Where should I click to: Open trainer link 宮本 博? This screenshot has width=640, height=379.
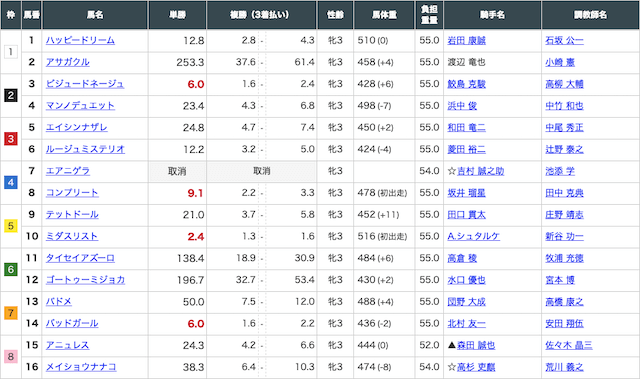(x=560, y=280)
